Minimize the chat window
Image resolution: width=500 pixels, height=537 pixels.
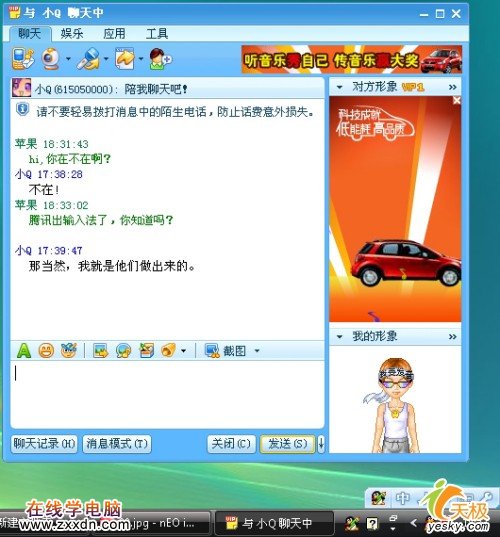[x=424, y=14]
